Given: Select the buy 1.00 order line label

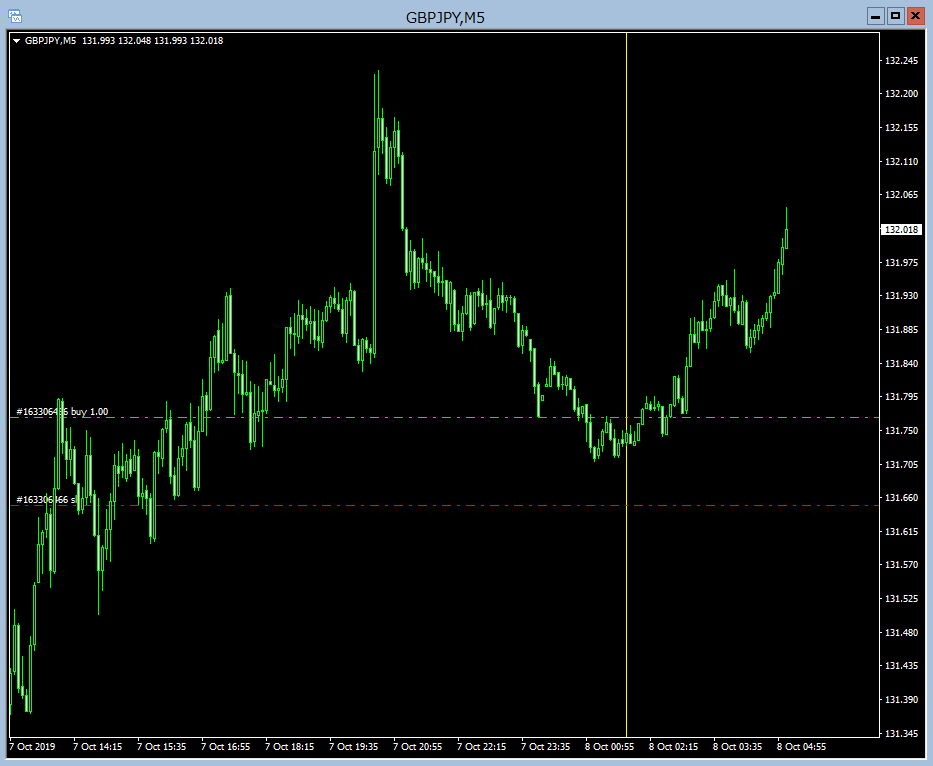Looking at the screenshot, I should (62, 412).
